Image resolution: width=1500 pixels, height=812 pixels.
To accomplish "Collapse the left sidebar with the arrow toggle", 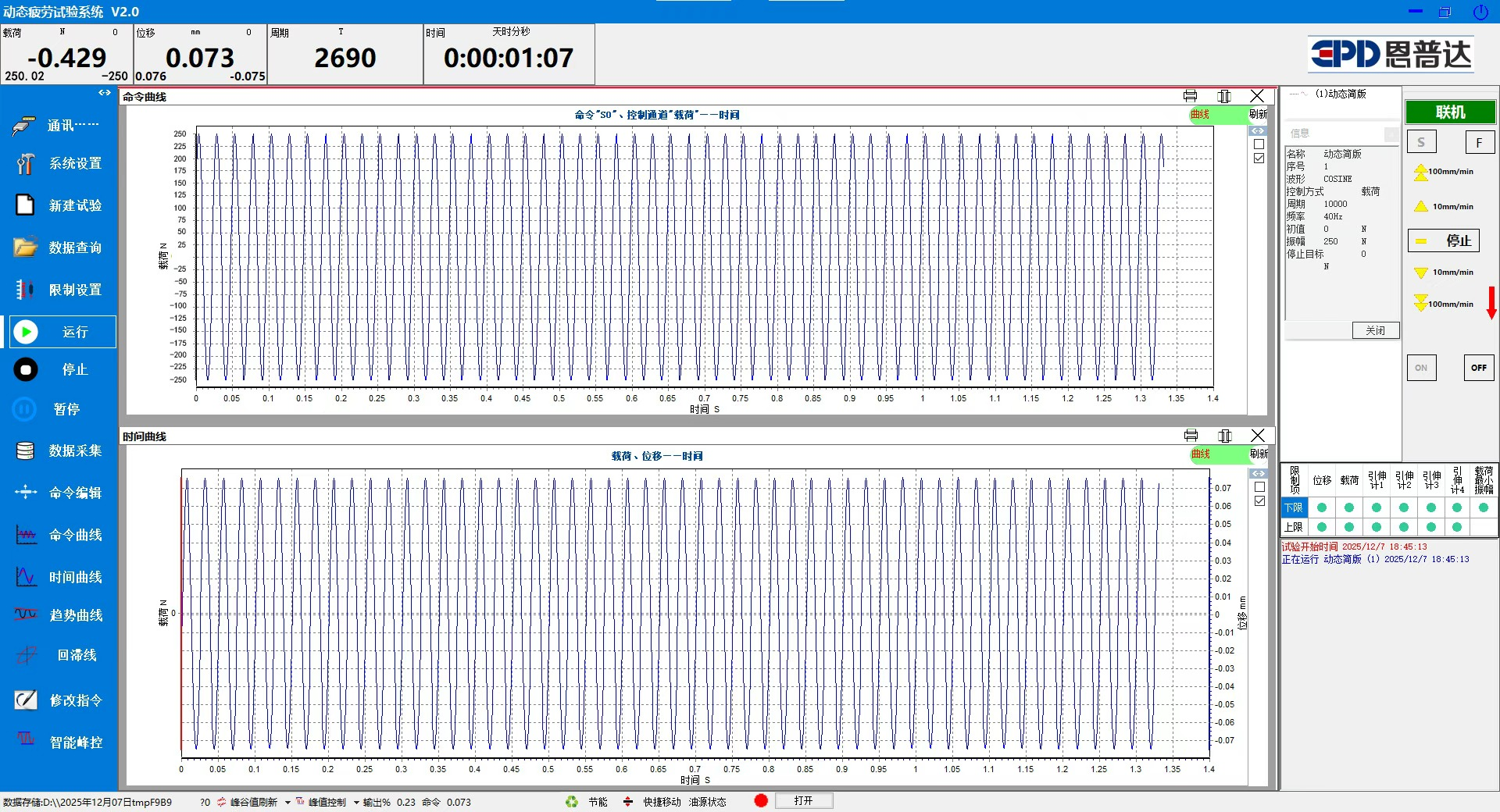I will click(x=105, y=93).
